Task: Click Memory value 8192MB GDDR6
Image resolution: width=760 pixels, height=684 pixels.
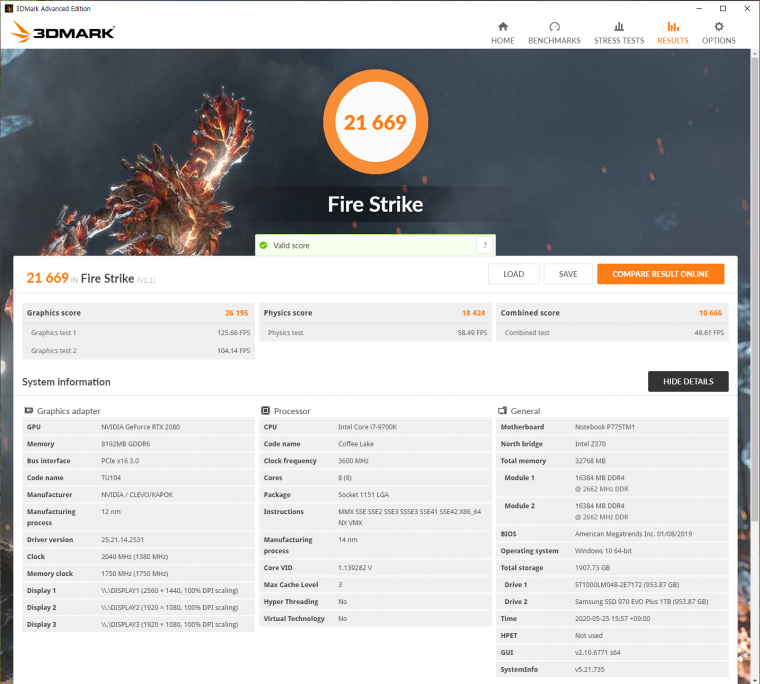Action: (126, 444)
